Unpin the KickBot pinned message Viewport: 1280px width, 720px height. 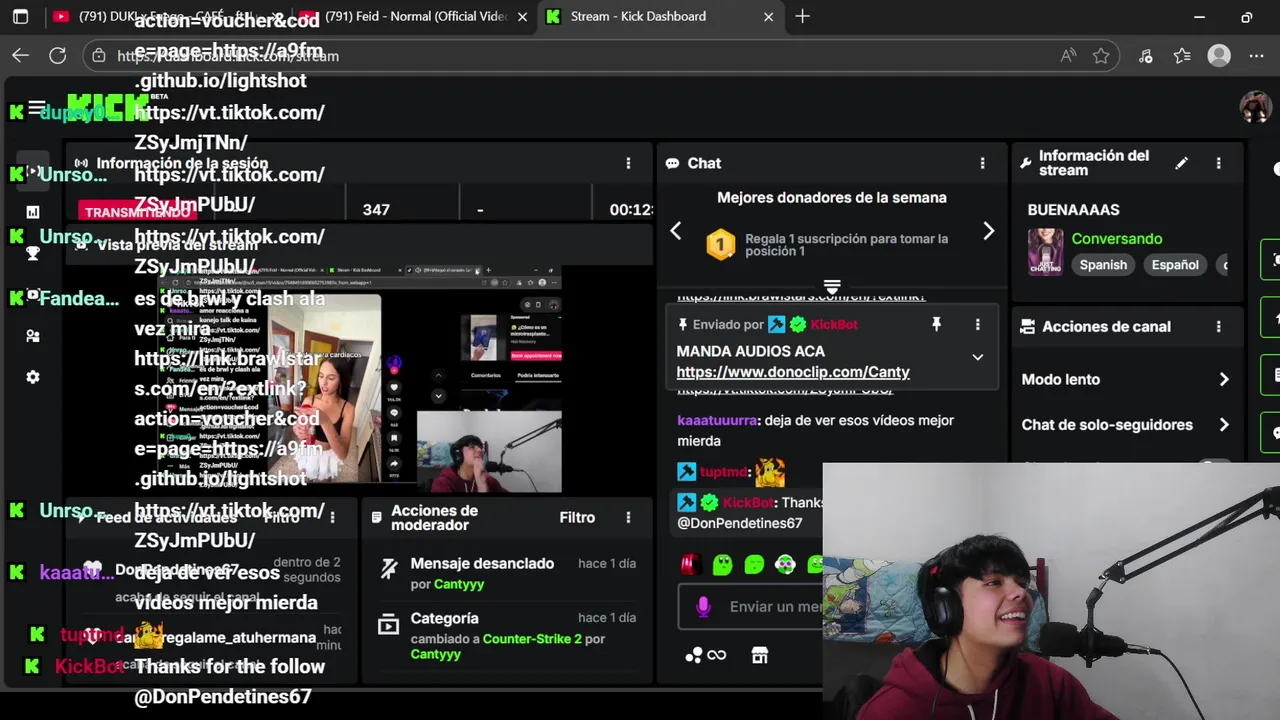point(936,324)
